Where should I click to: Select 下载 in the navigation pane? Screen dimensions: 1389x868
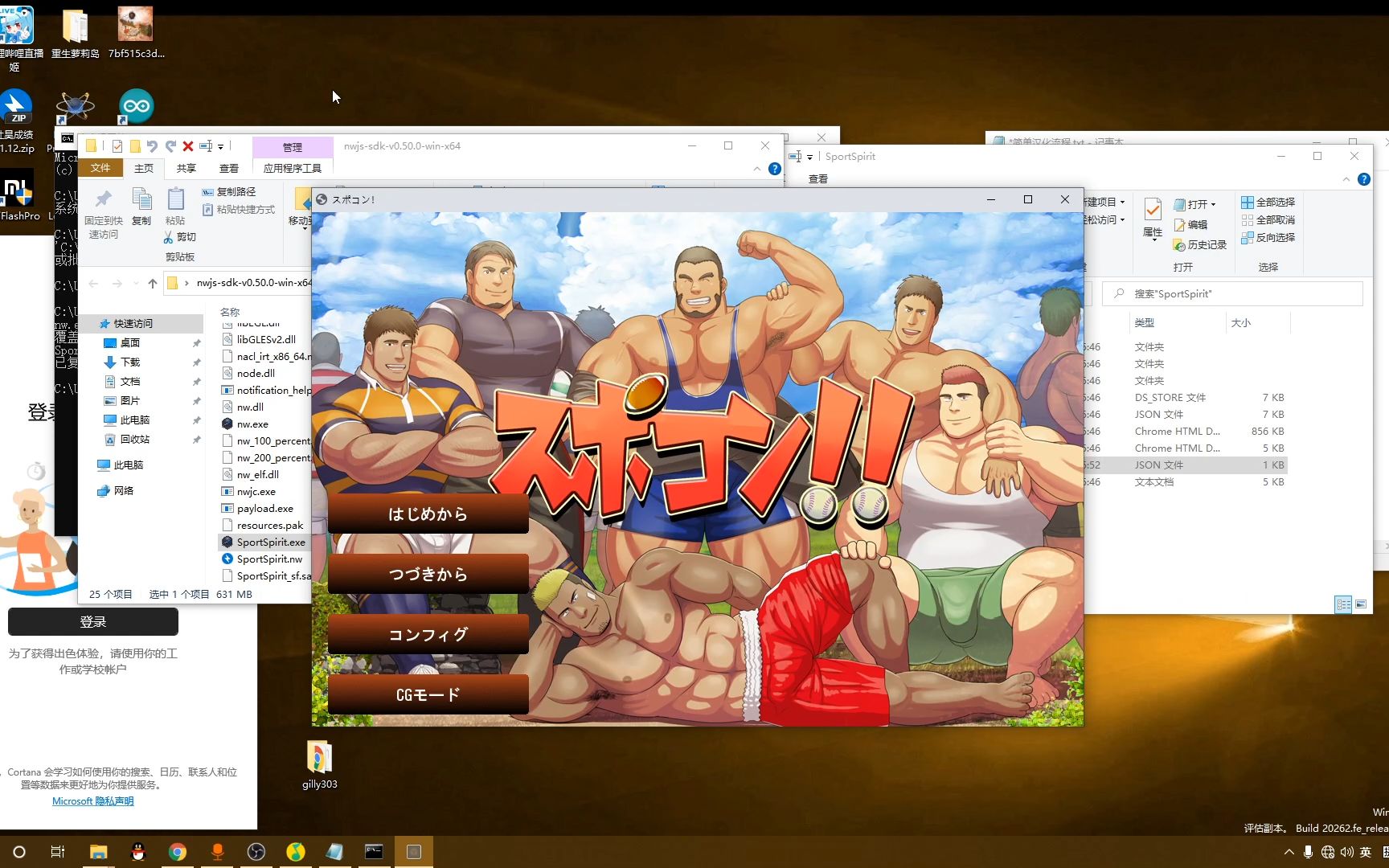click(x=130, y=362)
